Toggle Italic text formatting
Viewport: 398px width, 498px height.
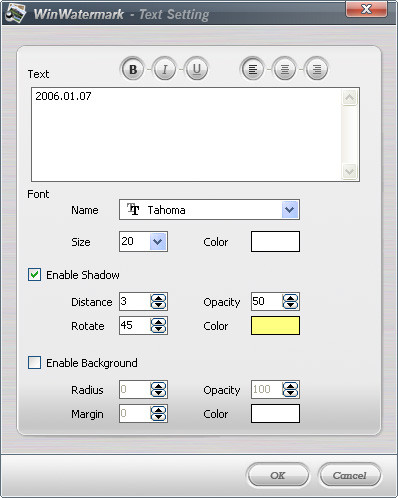pyautogui.click(x=164, y=69)
